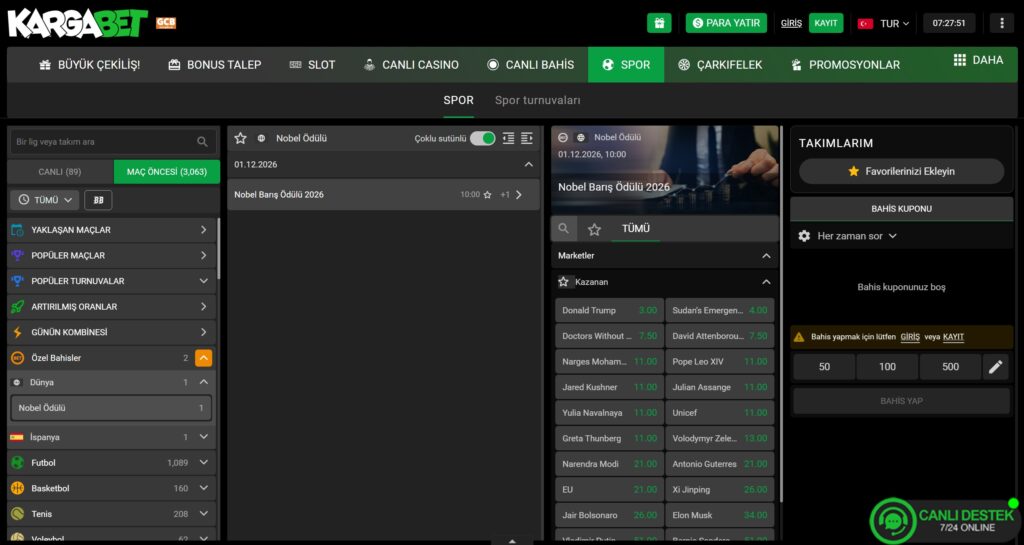Image resolution: width=1024 pixels, height=545 pixels.
Task: Open the TUR language dropdown
Action: pyautogui.click(x=879, y=23)
